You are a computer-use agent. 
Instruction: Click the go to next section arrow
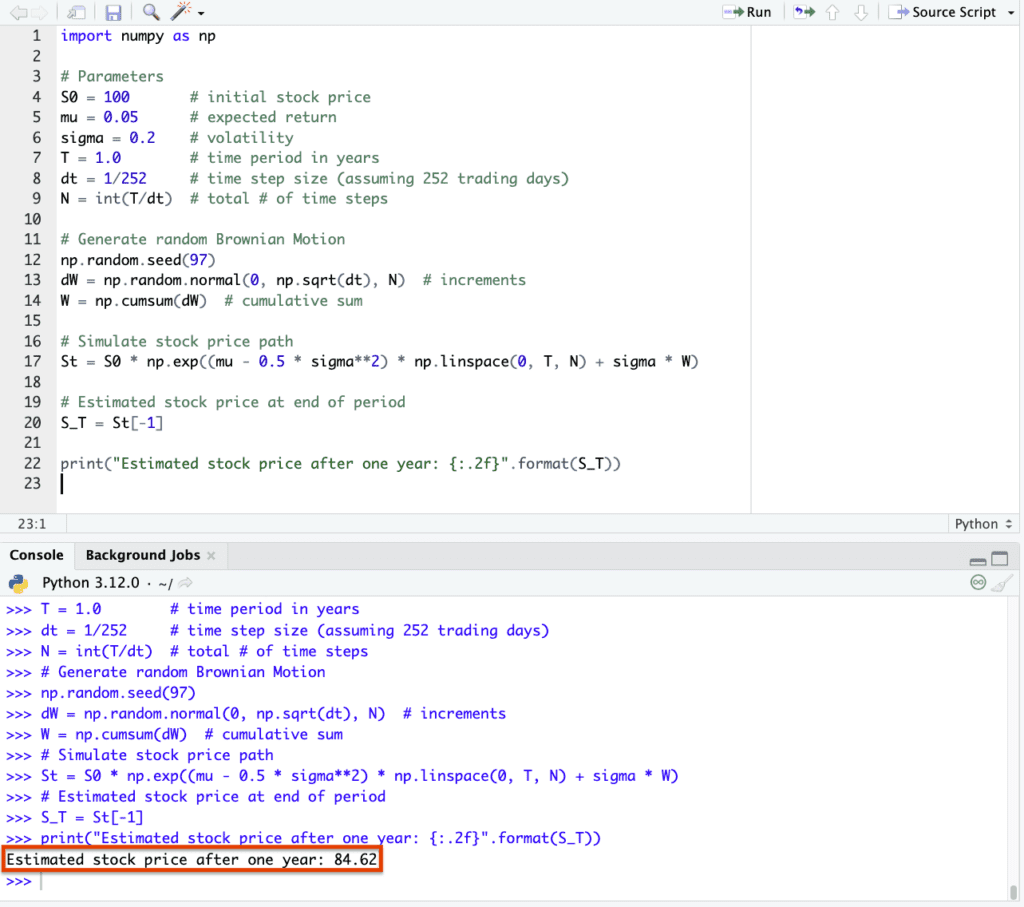860,13
